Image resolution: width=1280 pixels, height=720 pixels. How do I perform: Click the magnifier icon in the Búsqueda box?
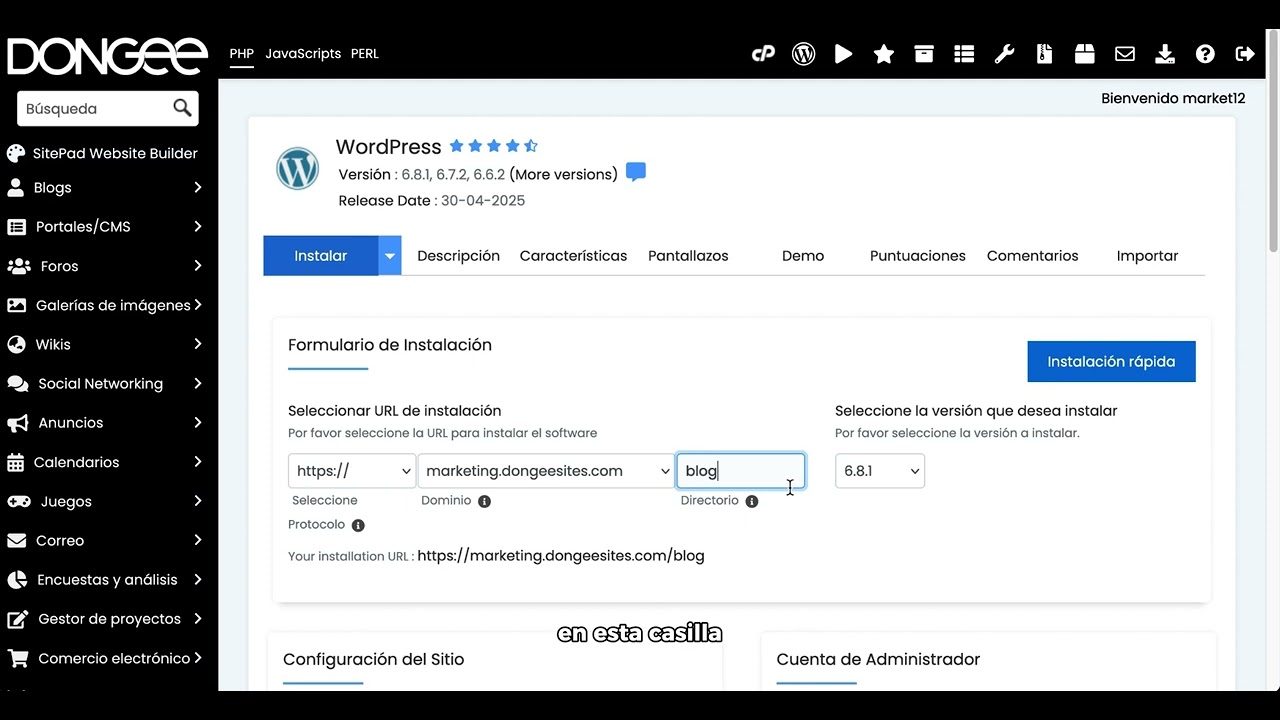(182, 108)
